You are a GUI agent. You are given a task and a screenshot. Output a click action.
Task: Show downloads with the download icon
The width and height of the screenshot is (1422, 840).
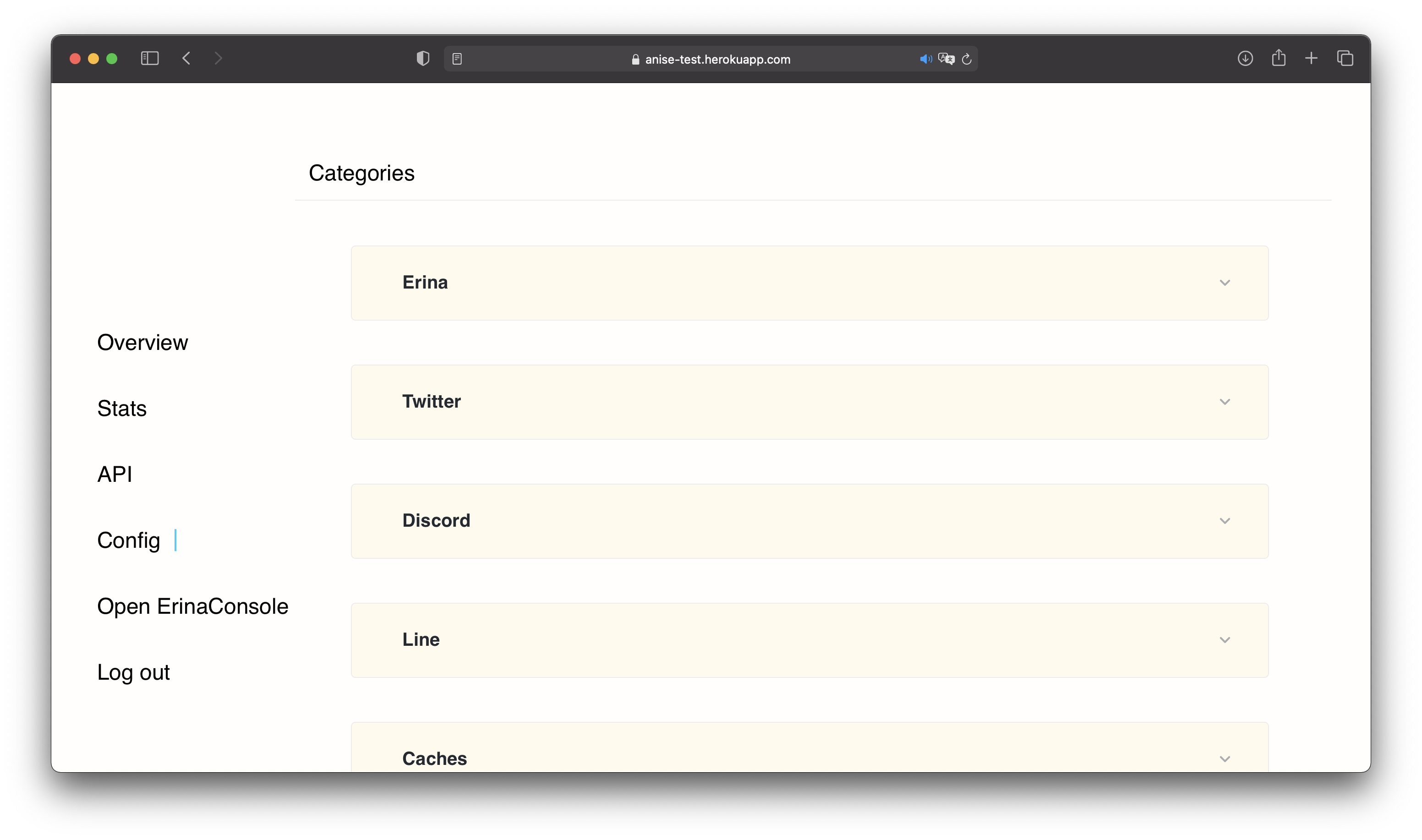(x=1245, y=58)
